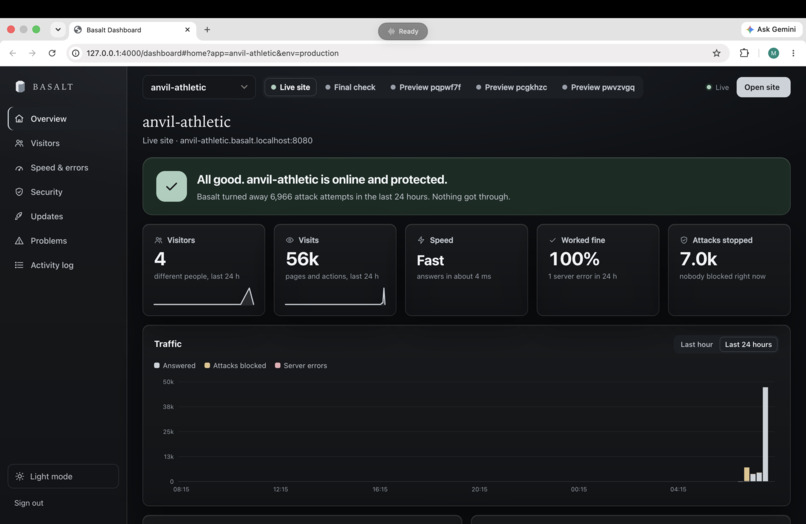
Task: Expand the anvil-athletic app dropdown
Action: tap(198, 87)
